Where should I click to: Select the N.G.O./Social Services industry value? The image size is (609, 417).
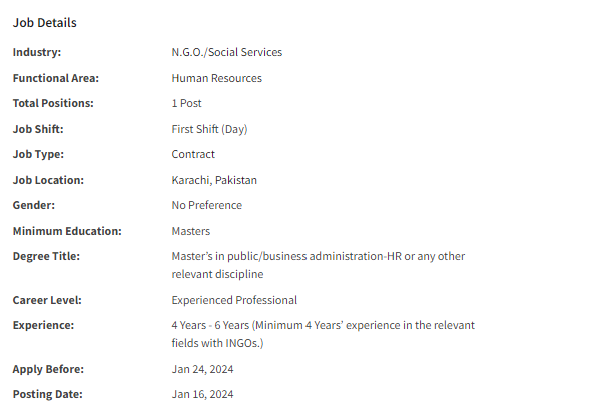click(227, 52)
